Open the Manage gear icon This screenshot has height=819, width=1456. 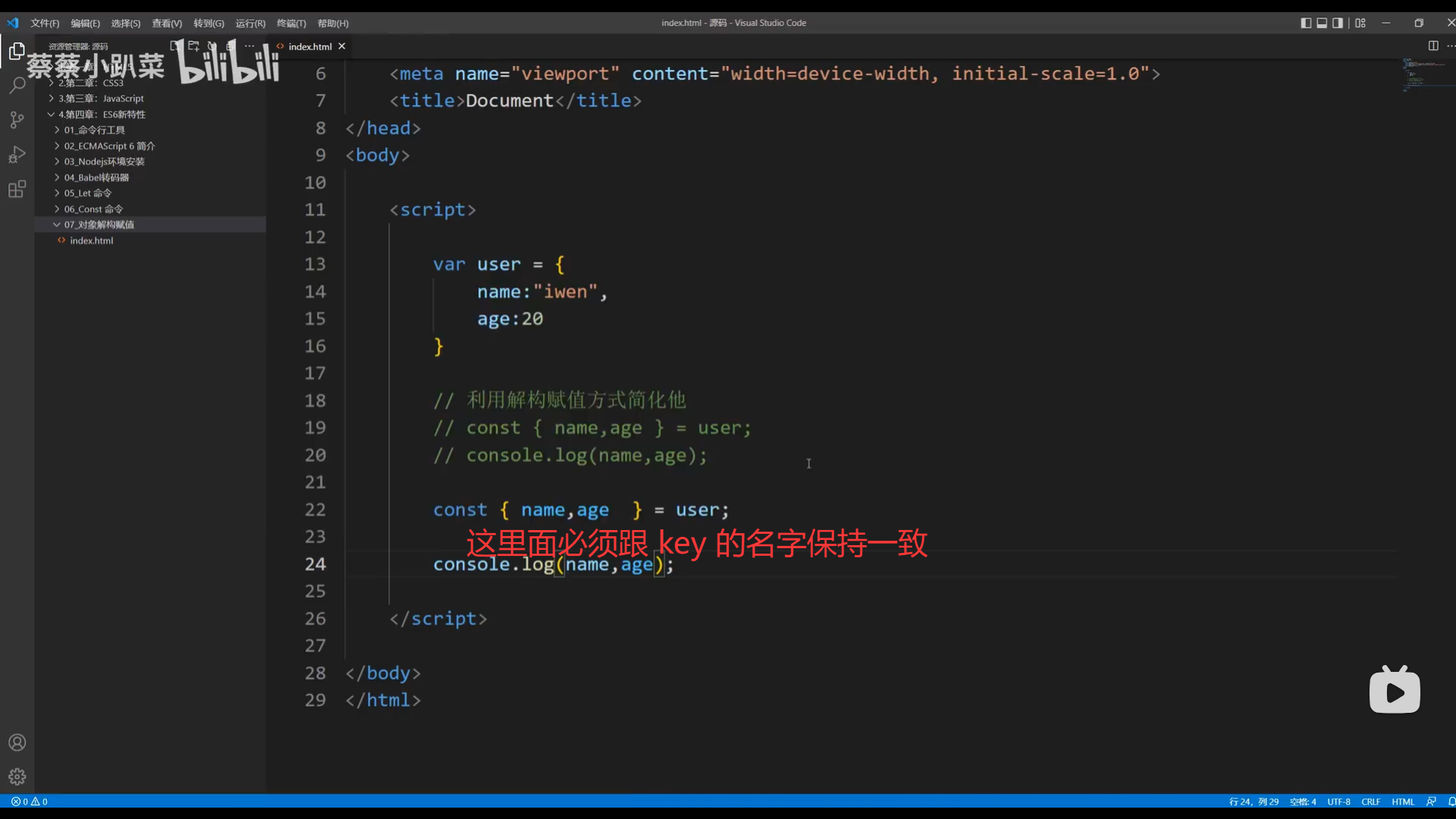pos(17,777)
